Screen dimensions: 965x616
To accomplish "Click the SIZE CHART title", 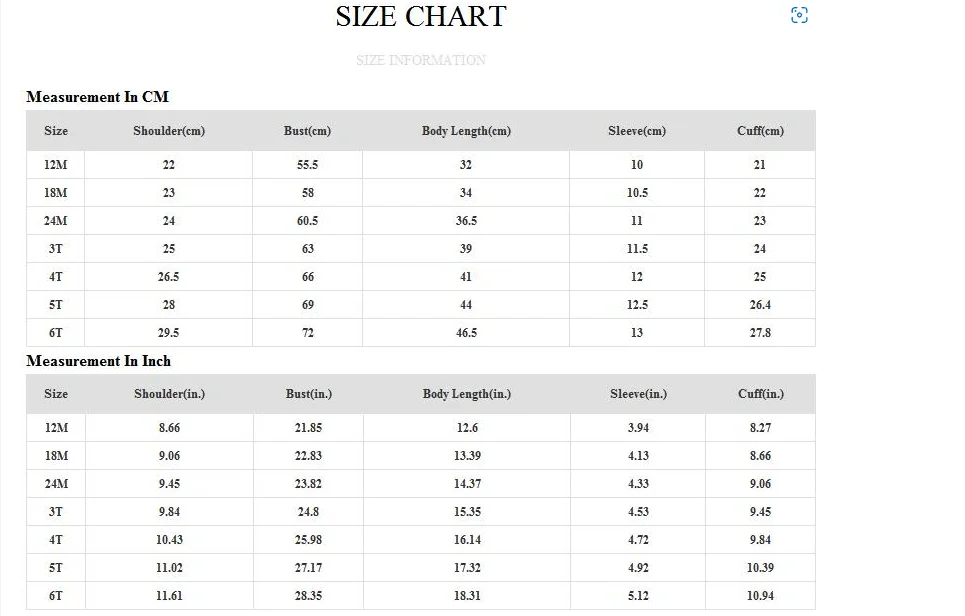I will 421,17.
